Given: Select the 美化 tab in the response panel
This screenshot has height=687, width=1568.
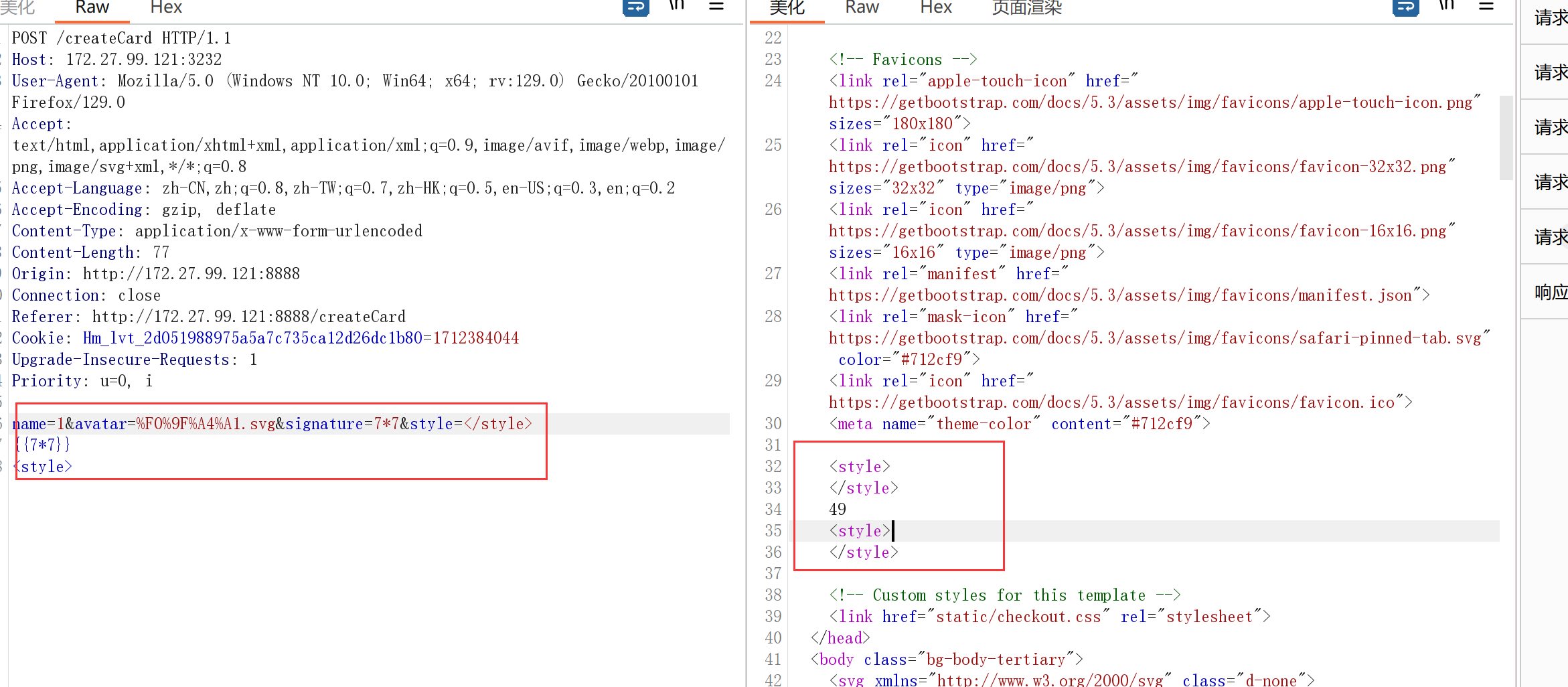Looking at the screenshot, I should pyautogui.click(x=787, y=7).
